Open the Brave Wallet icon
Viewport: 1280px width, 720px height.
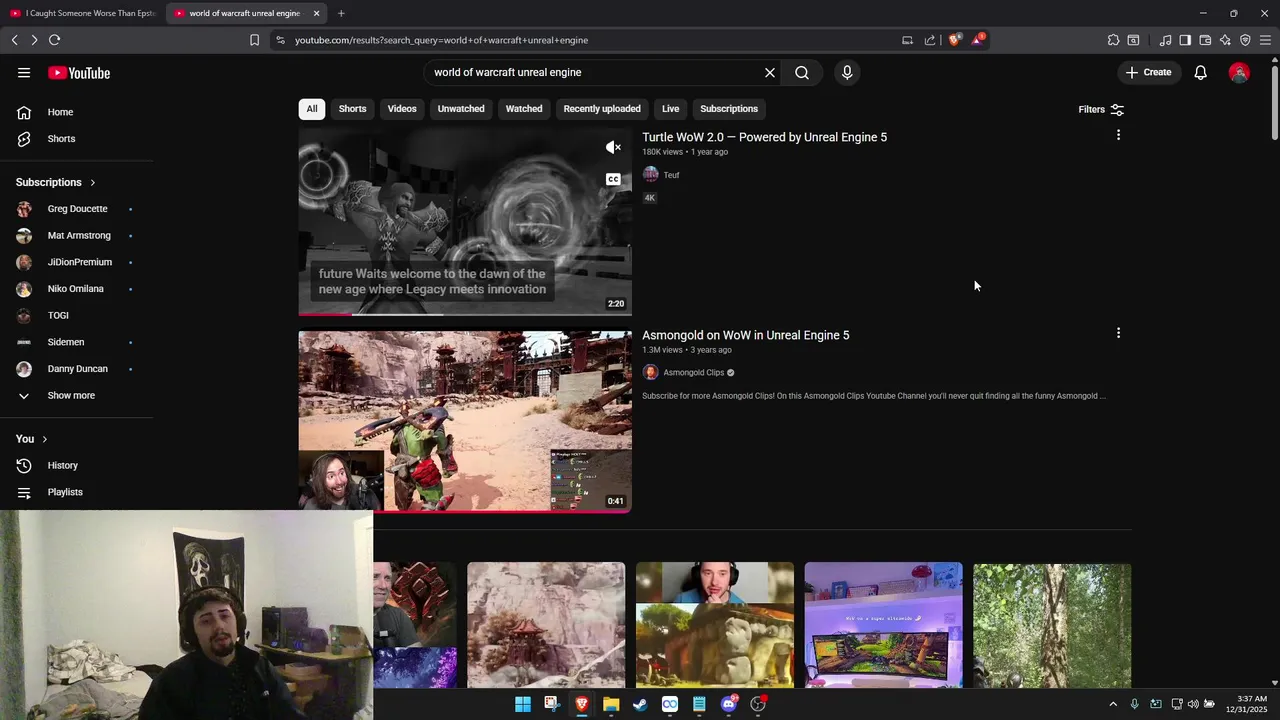[1205, 40]
